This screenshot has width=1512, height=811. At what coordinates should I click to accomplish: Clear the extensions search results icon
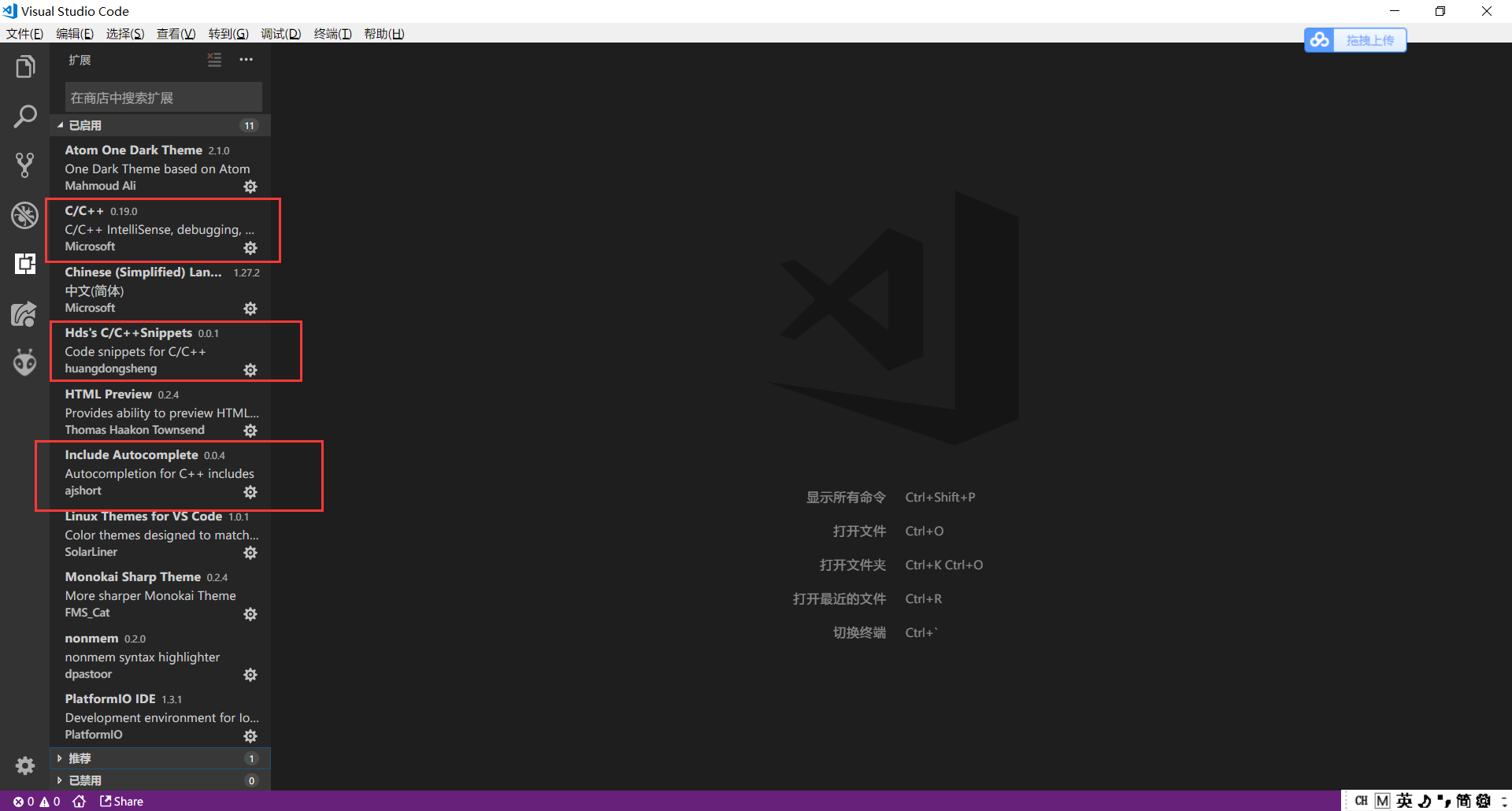(214, 60)
